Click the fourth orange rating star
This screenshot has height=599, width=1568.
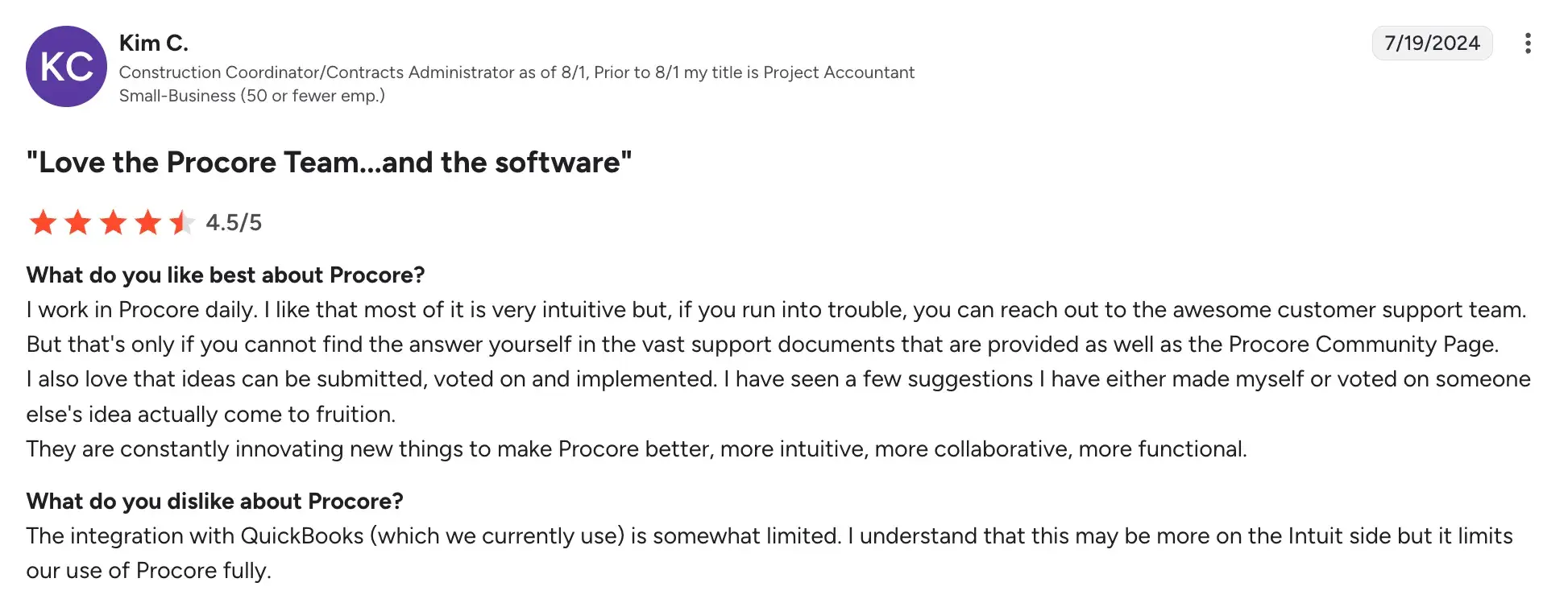(148, 222)
